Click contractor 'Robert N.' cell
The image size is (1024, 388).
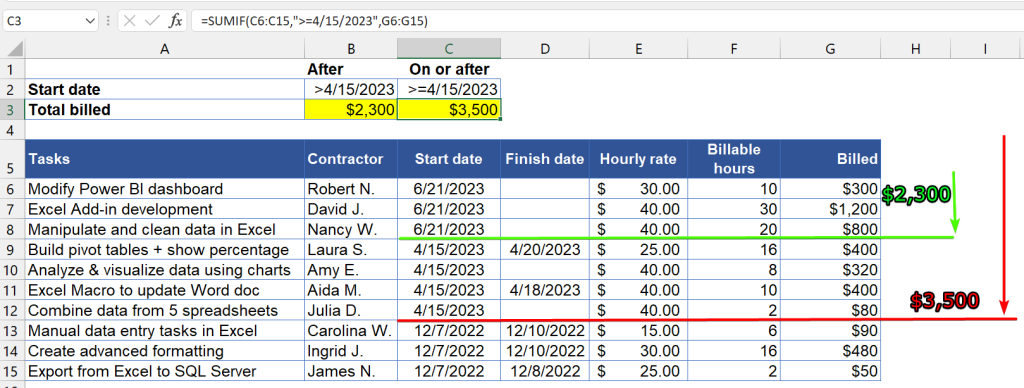tap(351, 189)
